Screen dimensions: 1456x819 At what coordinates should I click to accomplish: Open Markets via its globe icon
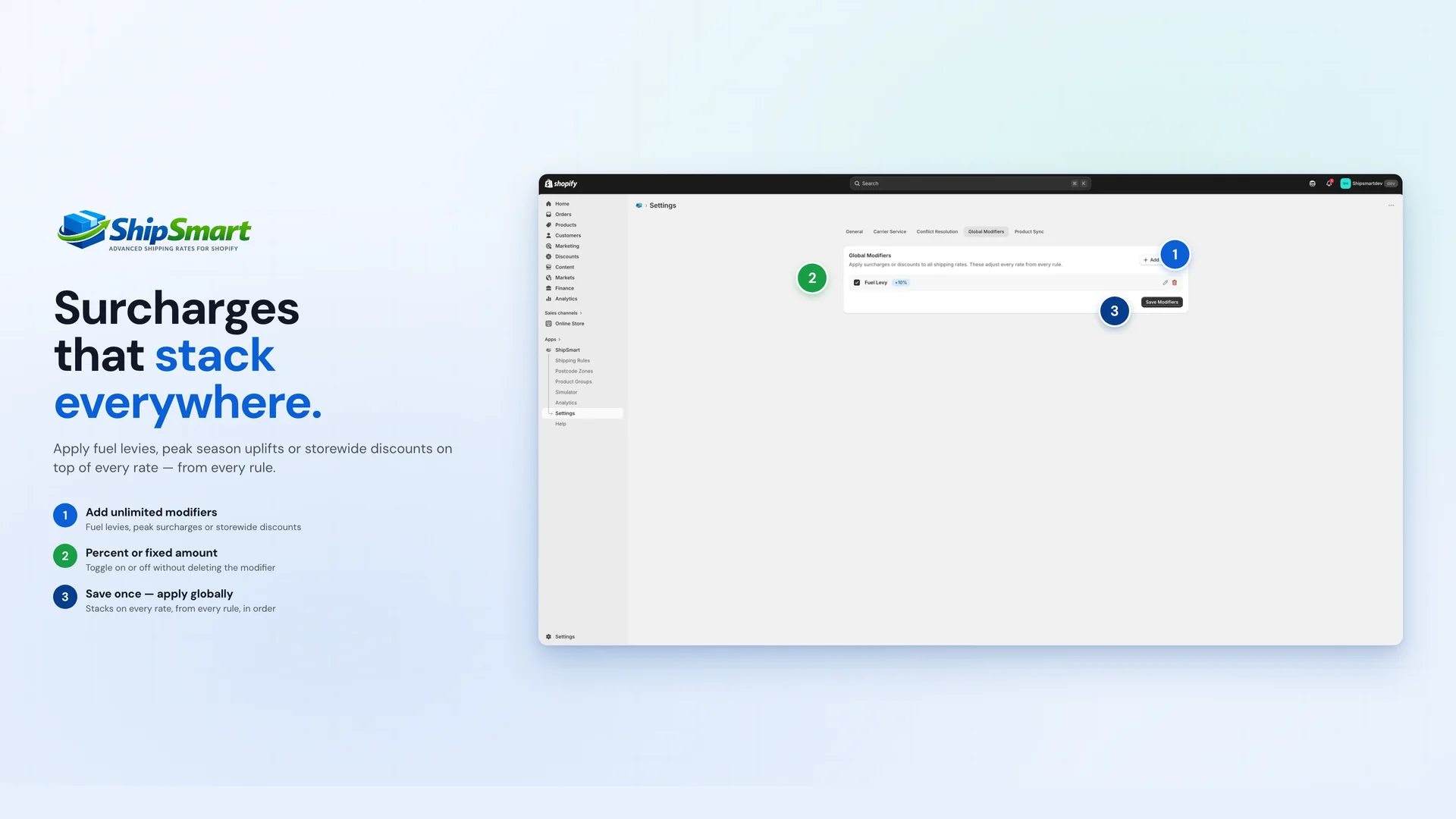pyautogui.click(x=548, y=278)
